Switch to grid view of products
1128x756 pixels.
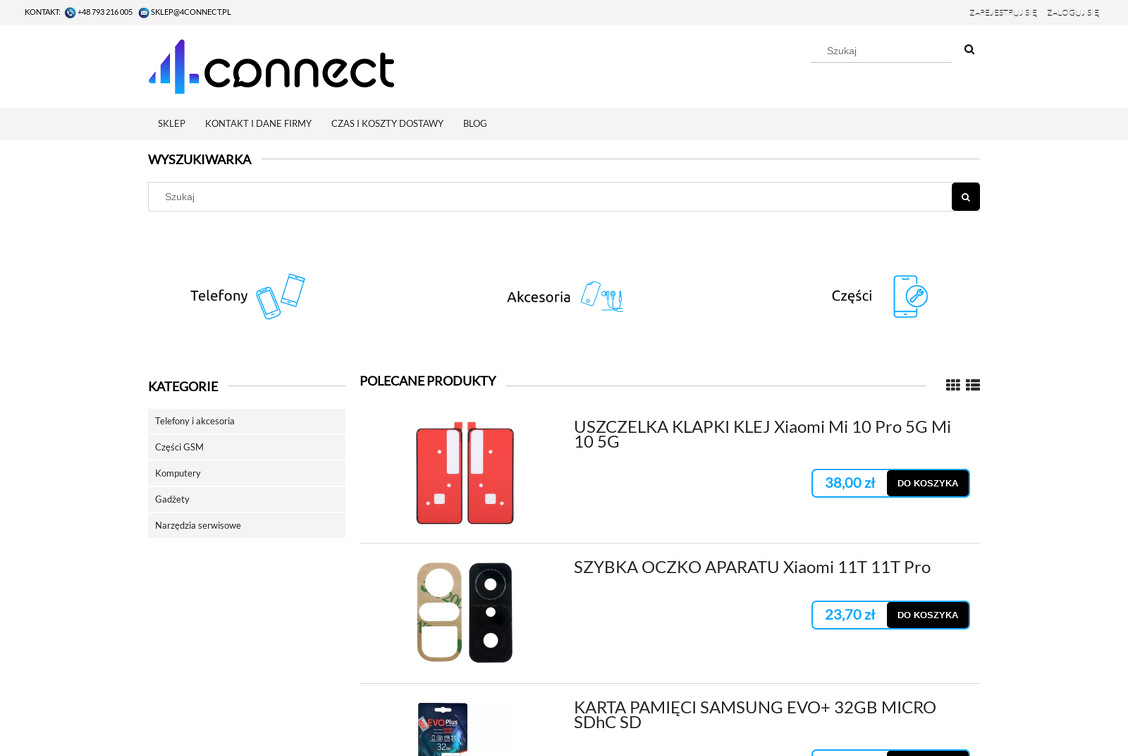(952, 385)
